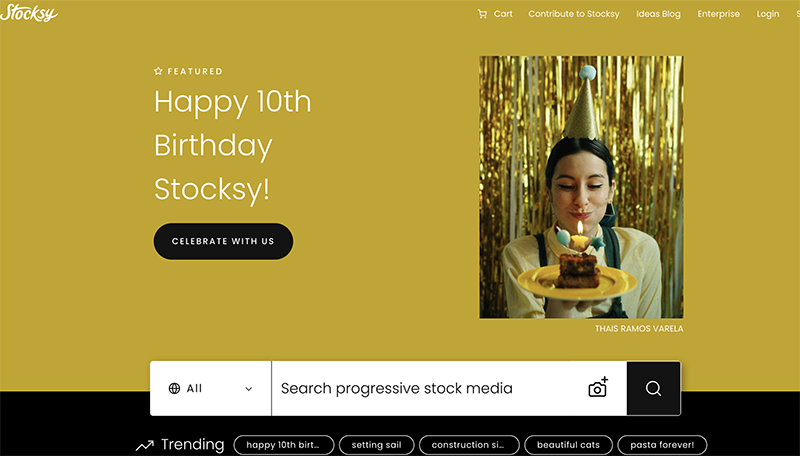
Task: Open the Enterprise menu item
Action: point(718,14)
